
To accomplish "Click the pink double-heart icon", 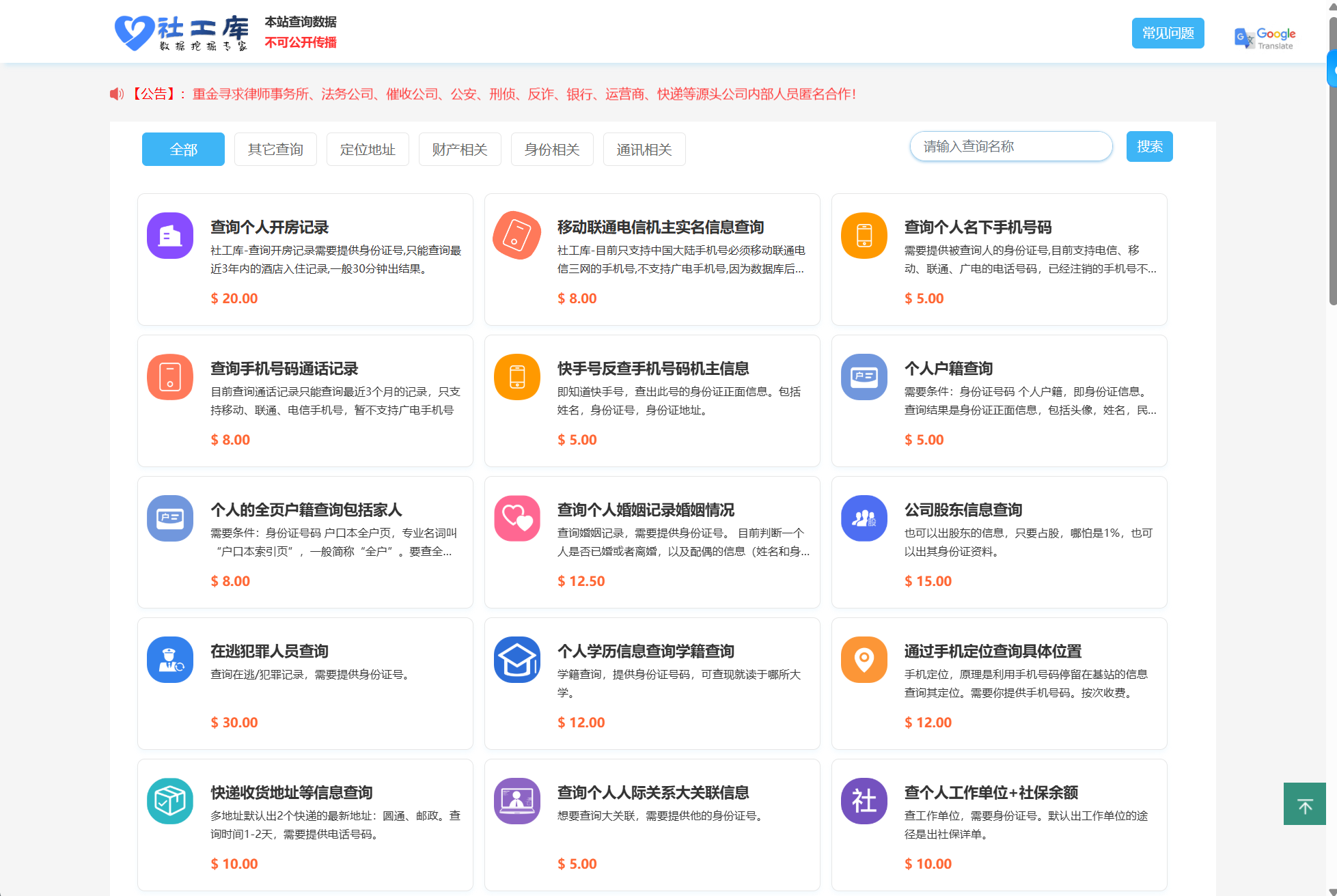I will coord(516,518).
